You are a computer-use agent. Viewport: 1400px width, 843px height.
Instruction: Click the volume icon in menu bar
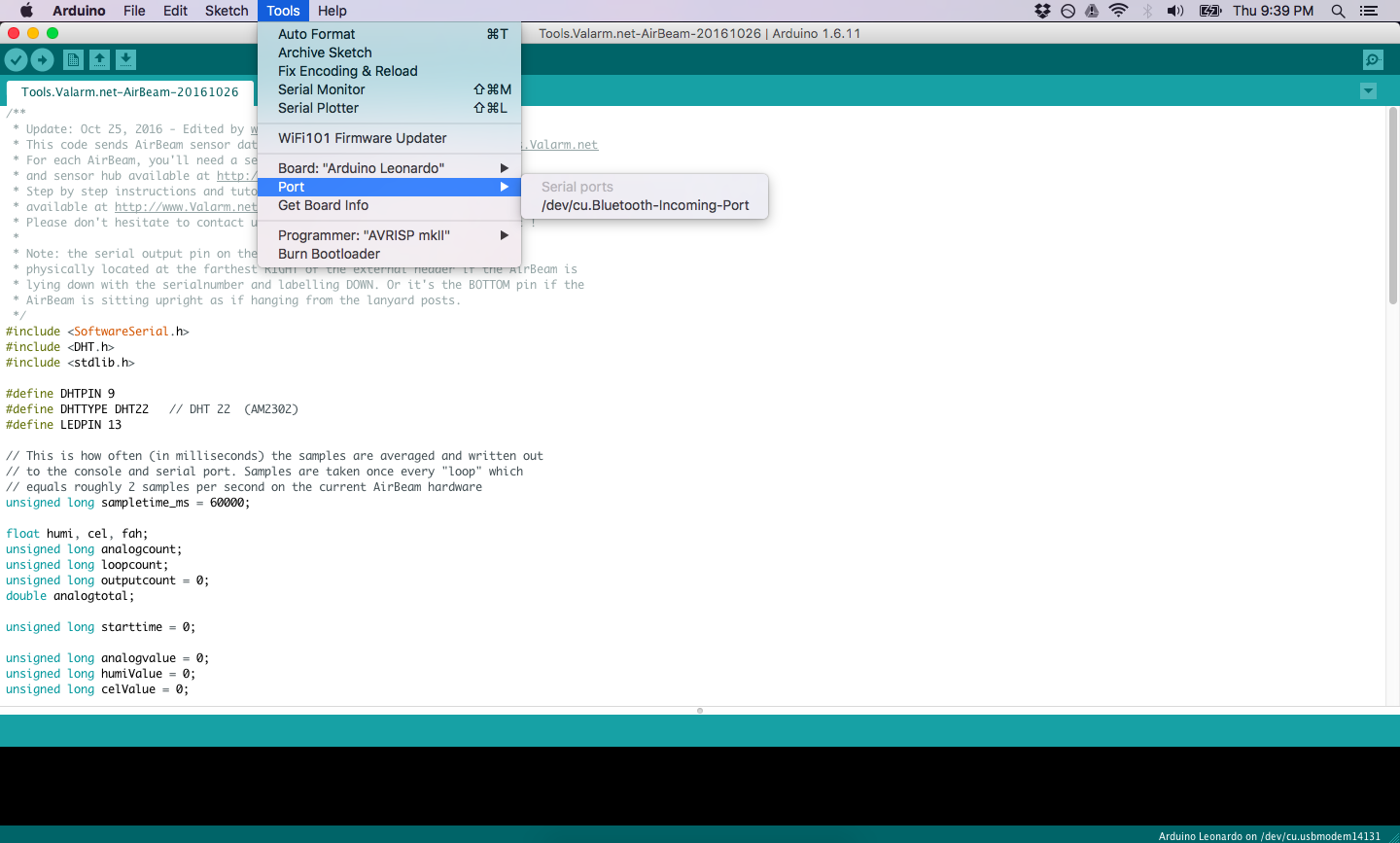point(1175,11)
